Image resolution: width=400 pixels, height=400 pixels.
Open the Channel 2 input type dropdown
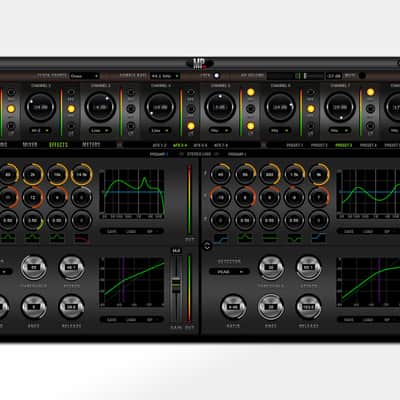click(41, 130)
